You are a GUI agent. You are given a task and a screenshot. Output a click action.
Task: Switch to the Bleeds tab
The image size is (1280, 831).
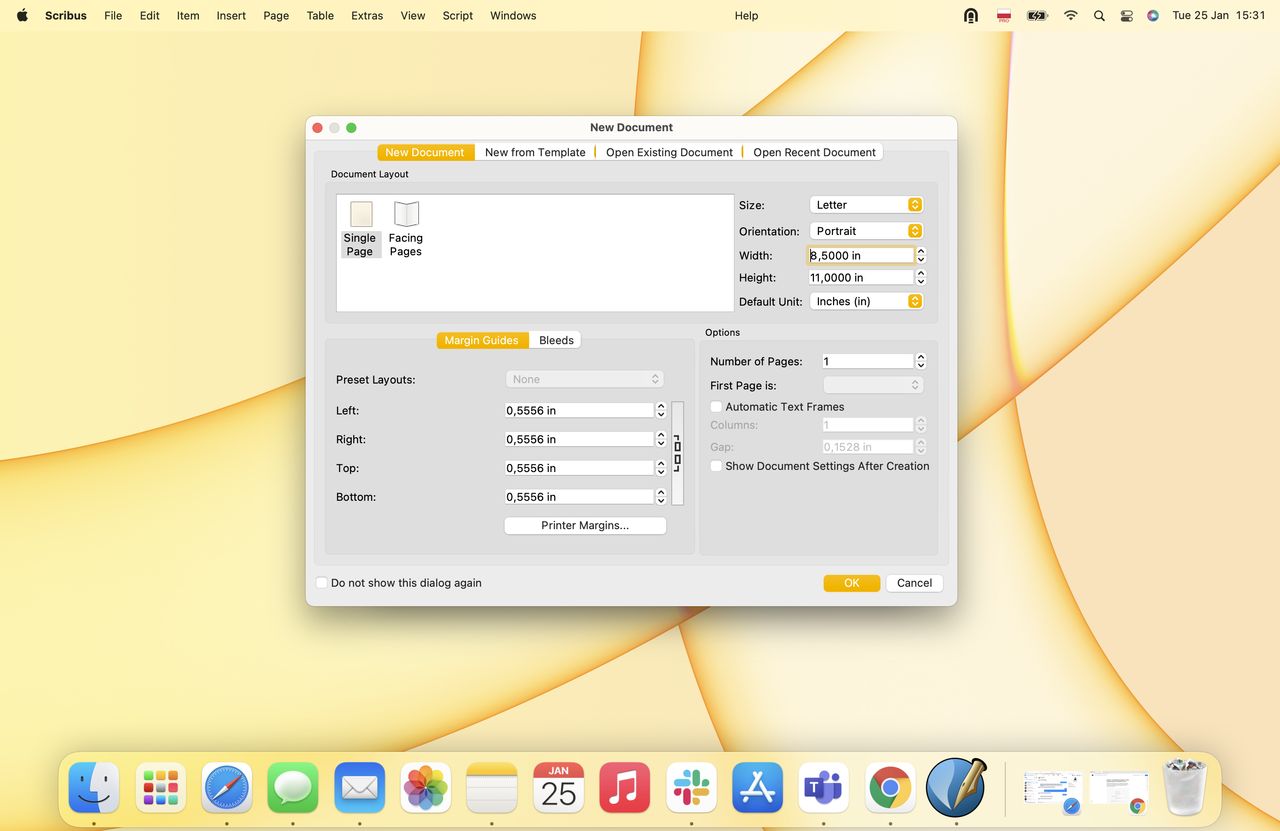[556, 340]
